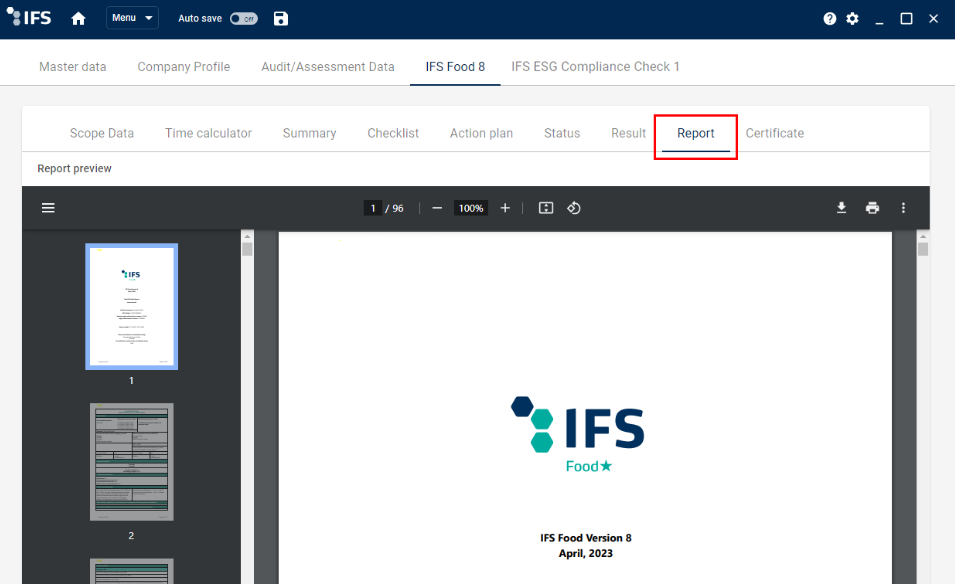Screen dimensions: 955x584
Task: Switch to Action plan sub-tab
Action: click(x=481, y=133)
